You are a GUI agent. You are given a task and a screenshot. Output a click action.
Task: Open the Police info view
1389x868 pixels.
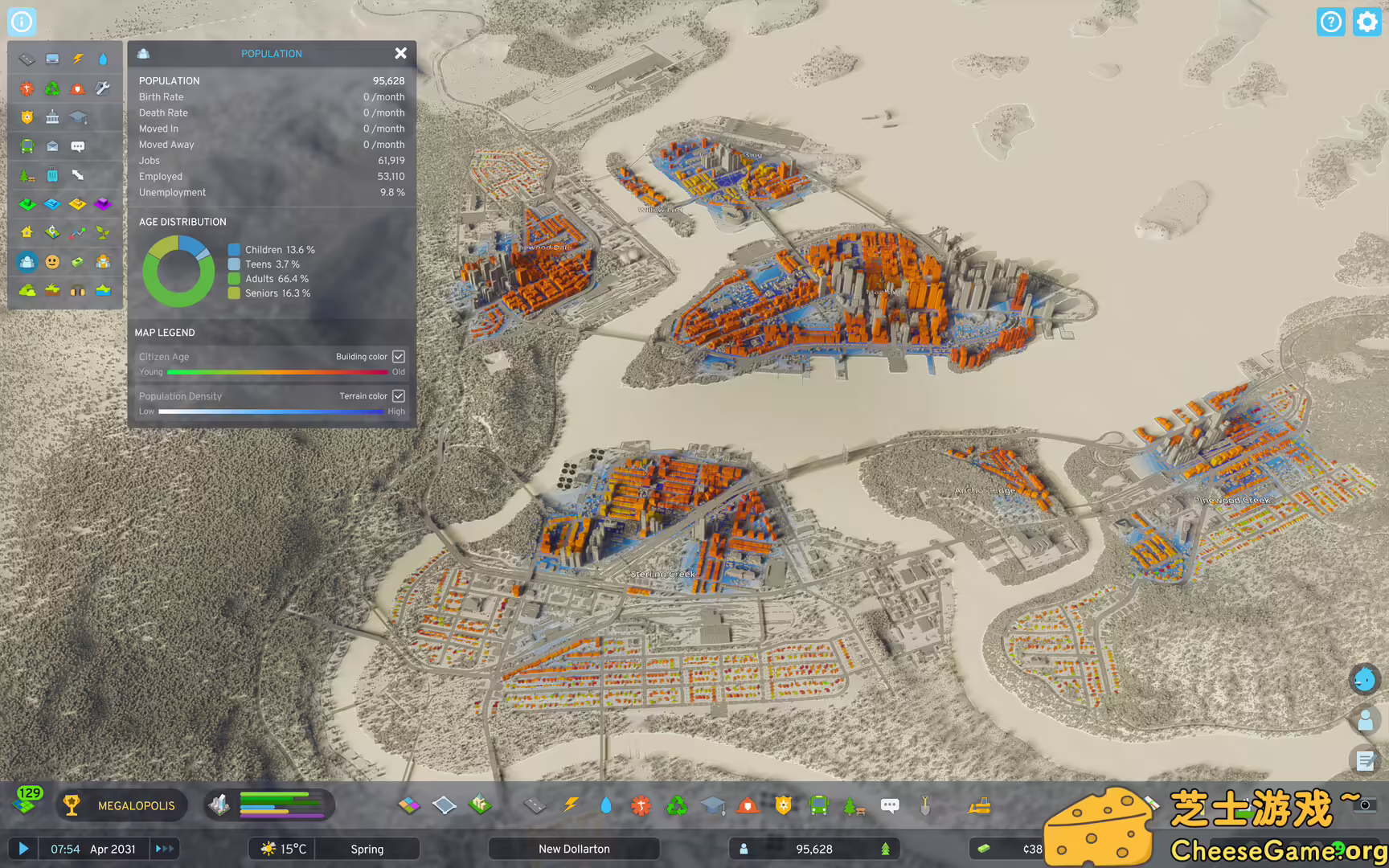(27, 117)
